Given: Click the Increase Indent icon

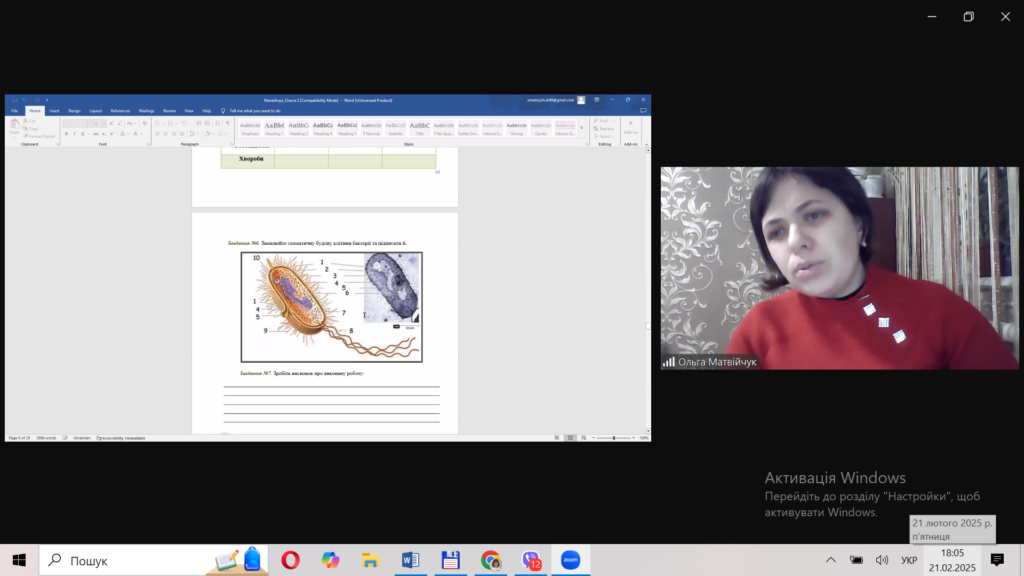Looking at the screenshot, I should coord(207,123).
